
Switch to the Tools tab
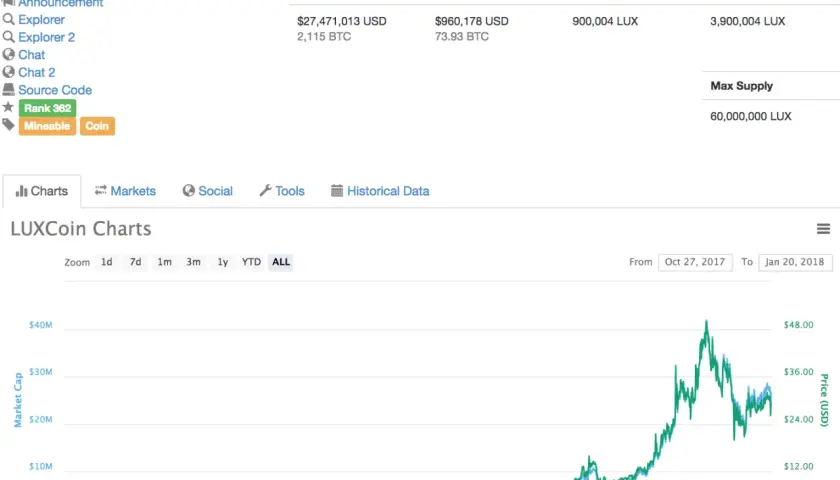click(x=282, y=191)
